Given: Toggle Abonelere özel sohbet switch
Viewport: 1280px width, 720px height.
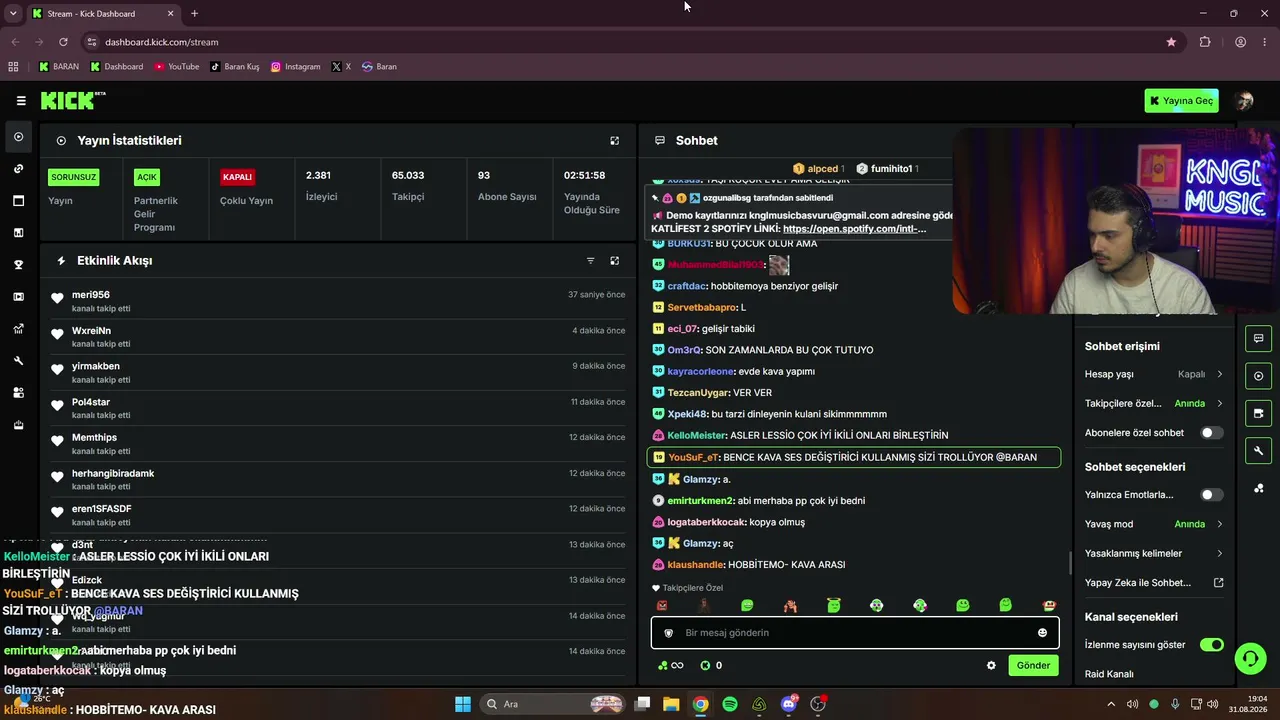Looking at the screenshot, I should (1211, 433).
